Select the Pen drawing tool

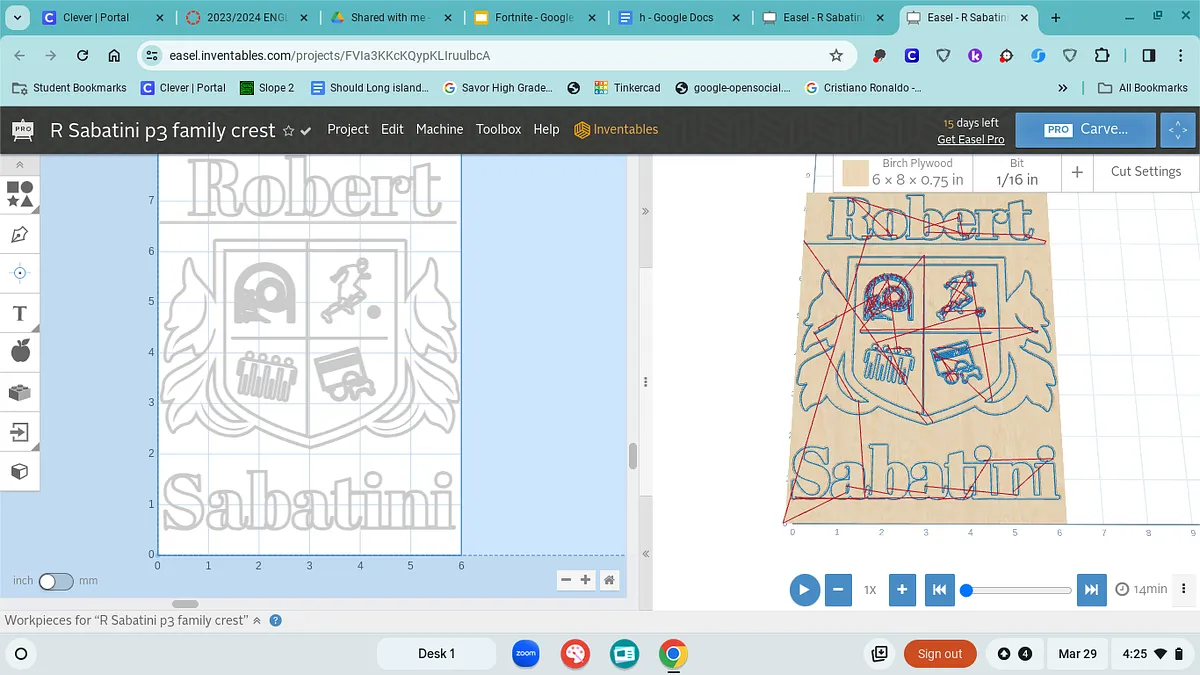20,235
